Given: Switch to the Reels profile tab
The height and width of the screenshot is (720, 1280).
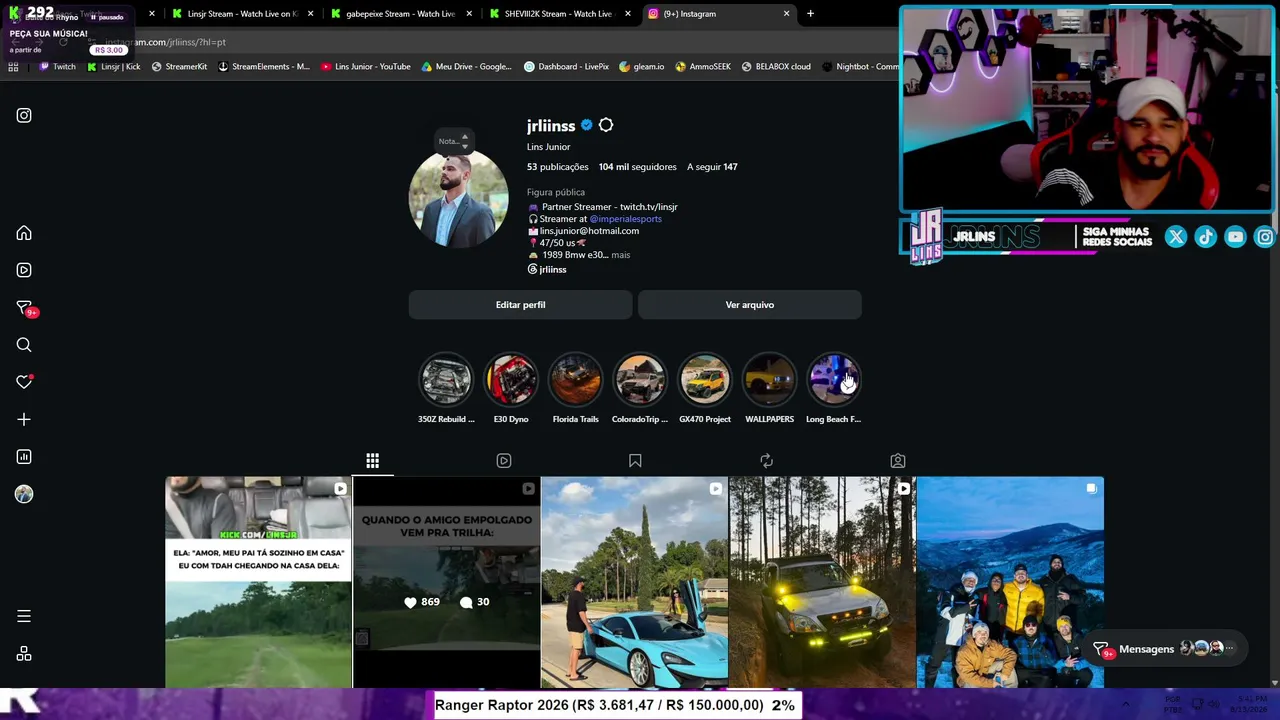Looking at the screenshot, I should pos(504,461).
